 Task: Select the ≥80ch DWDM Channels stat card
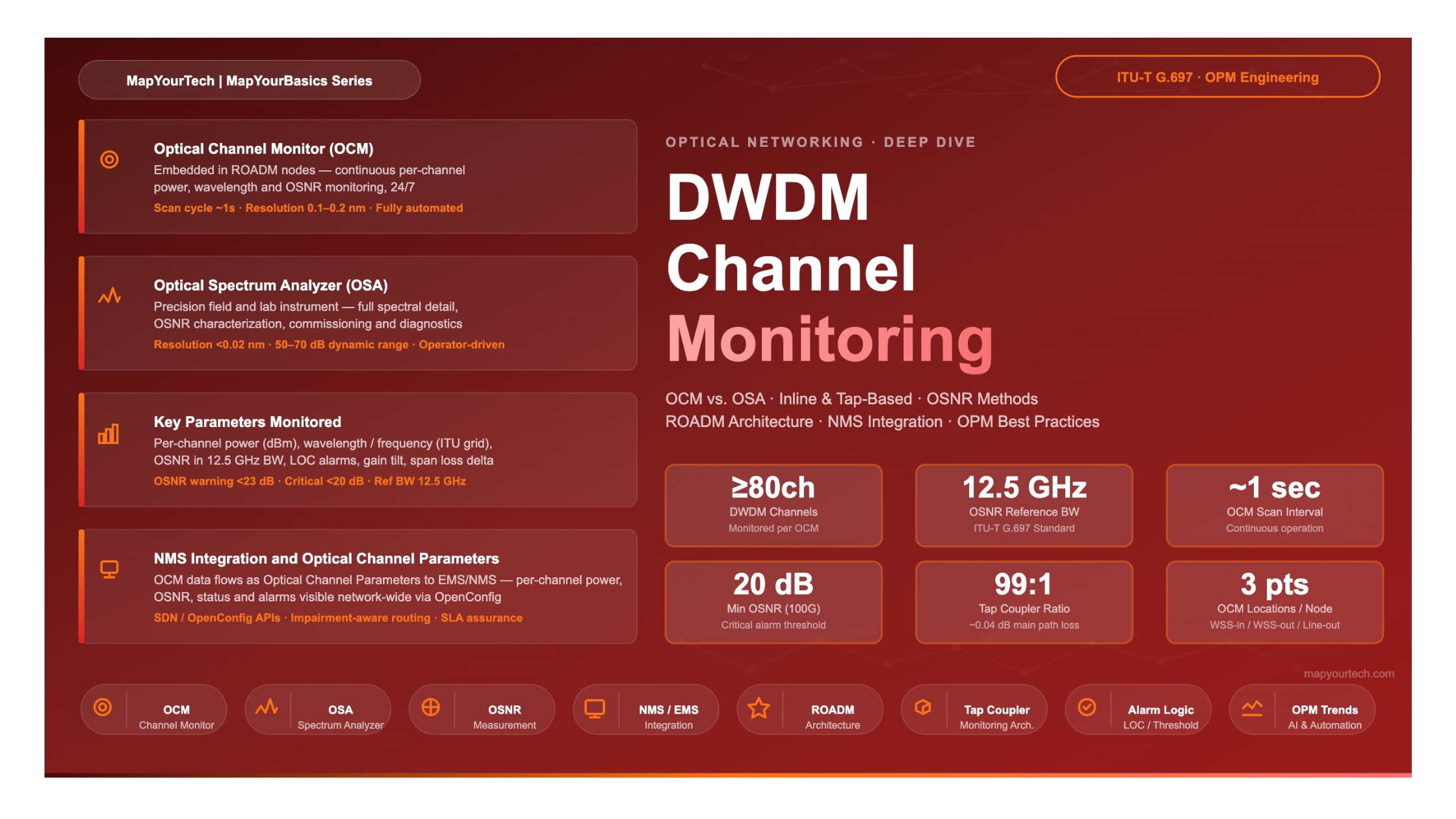click(x=773, y=504)
